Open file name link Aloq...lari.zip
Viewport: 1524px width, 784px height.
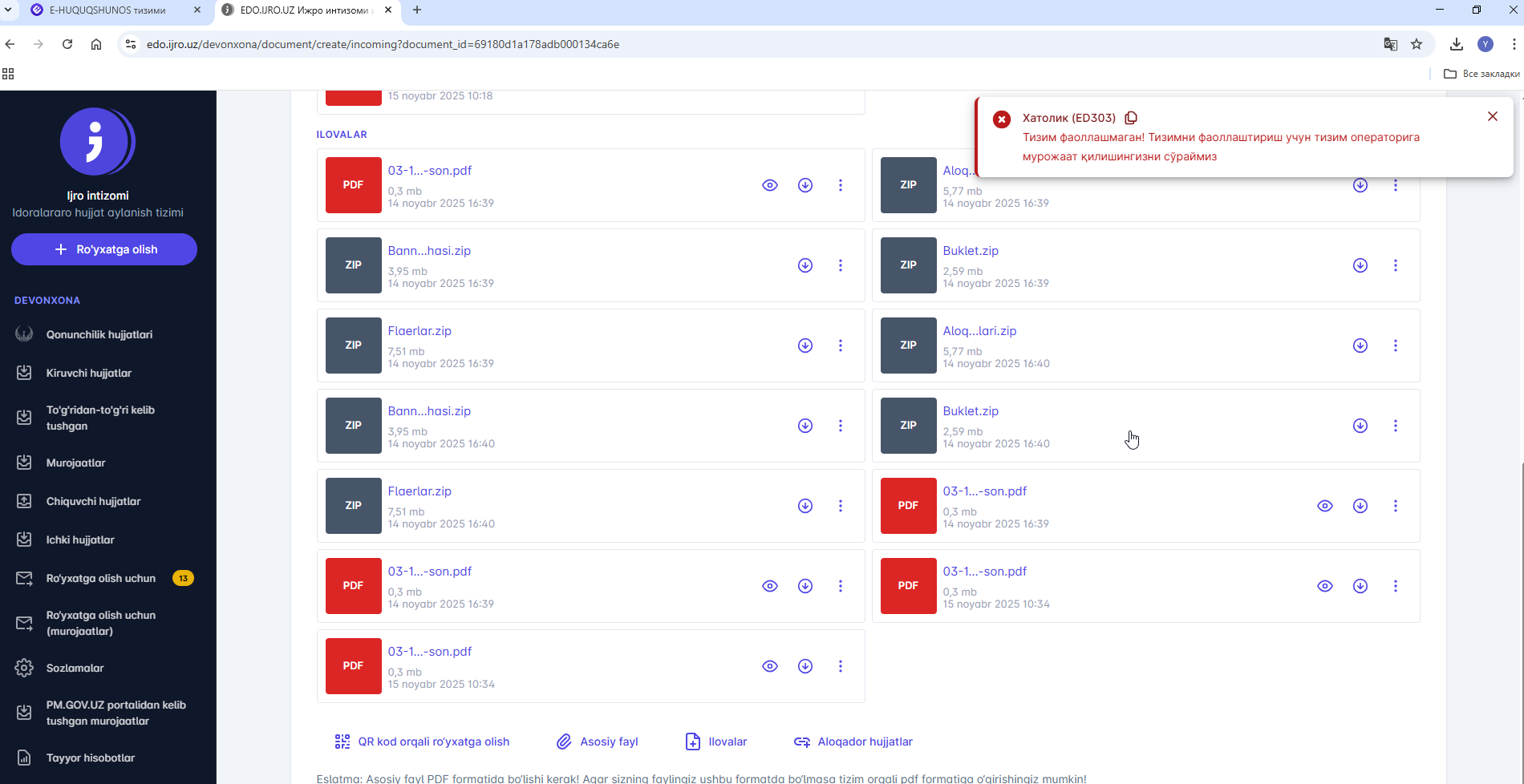coord(979,331)
